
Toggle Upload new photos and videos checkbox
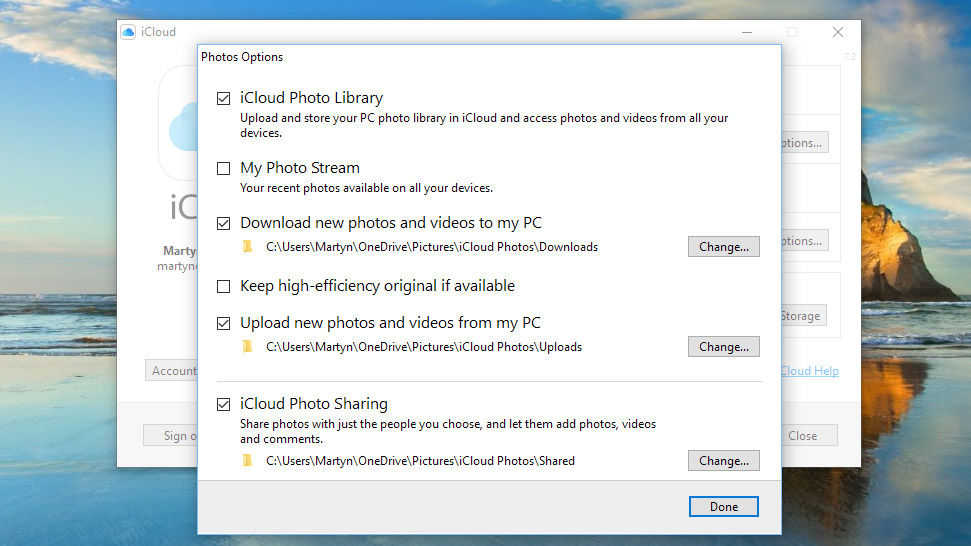pyautogui.click(x=224, y=323)
